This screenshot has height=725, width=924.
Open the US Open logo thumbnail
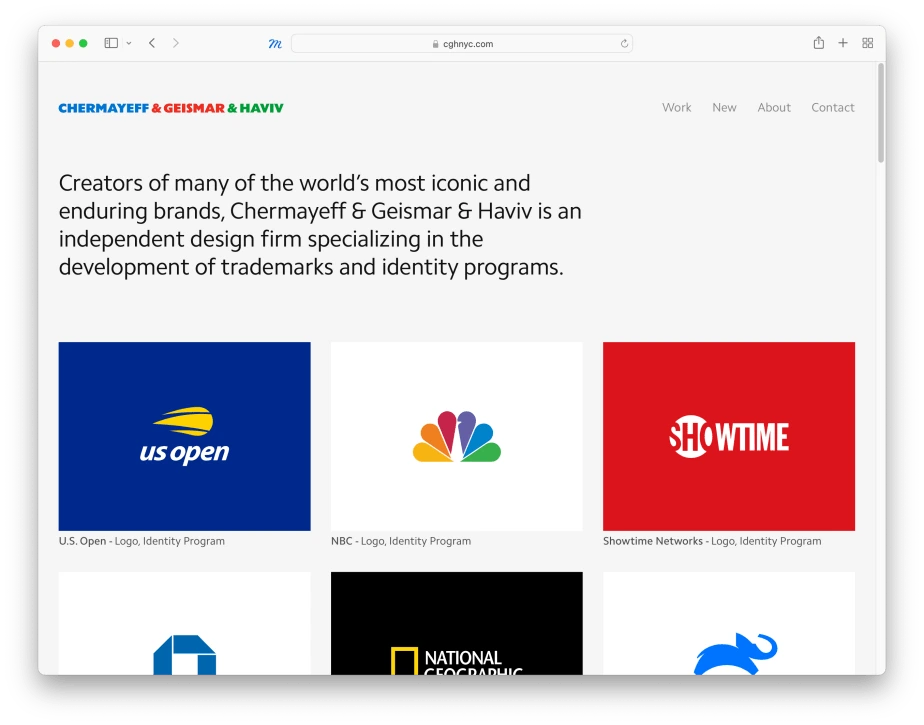click(184, 436)
